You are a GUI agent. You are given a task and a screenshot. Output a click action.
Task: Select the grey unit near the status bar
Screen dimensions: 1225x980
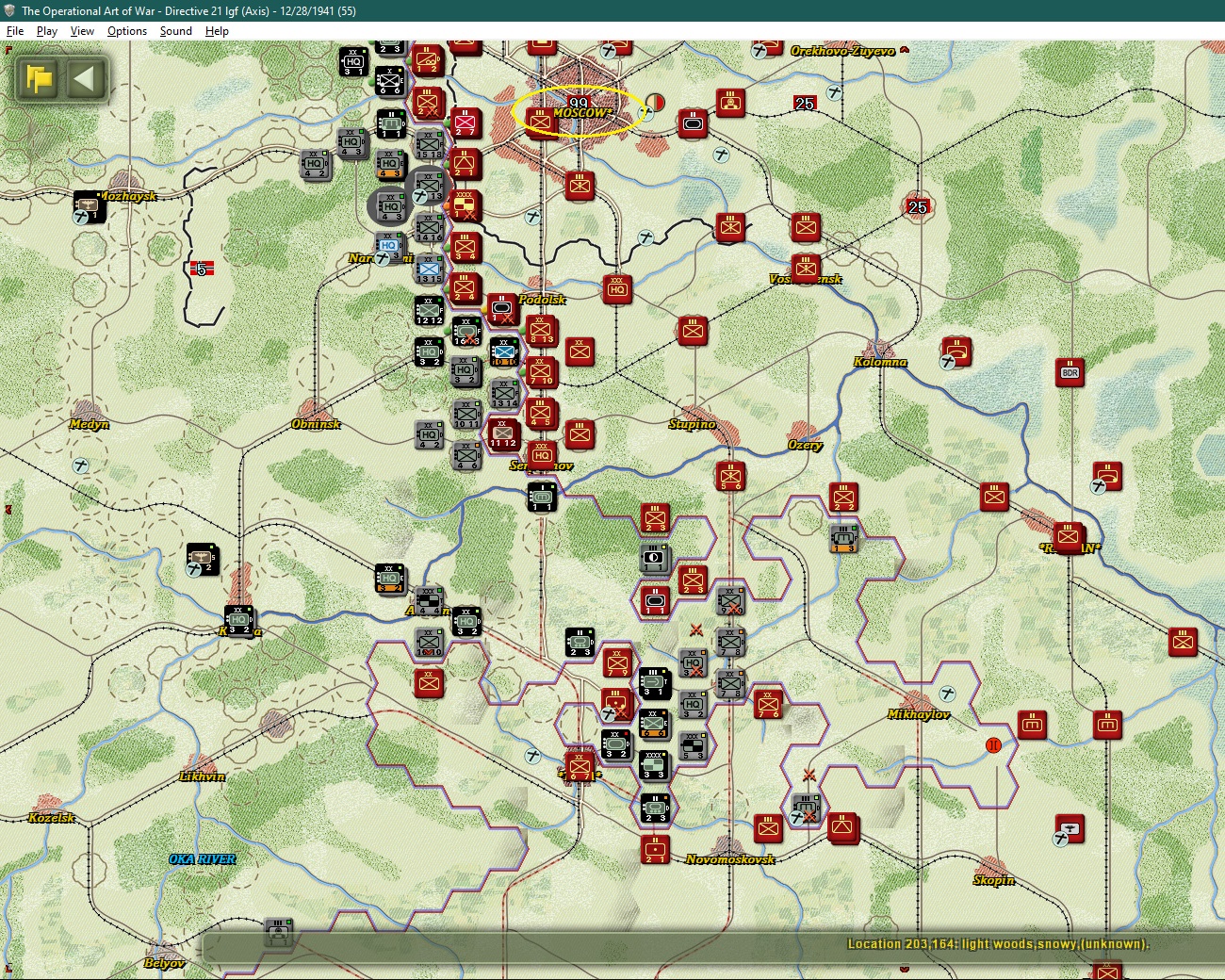(x=278, y=933)
